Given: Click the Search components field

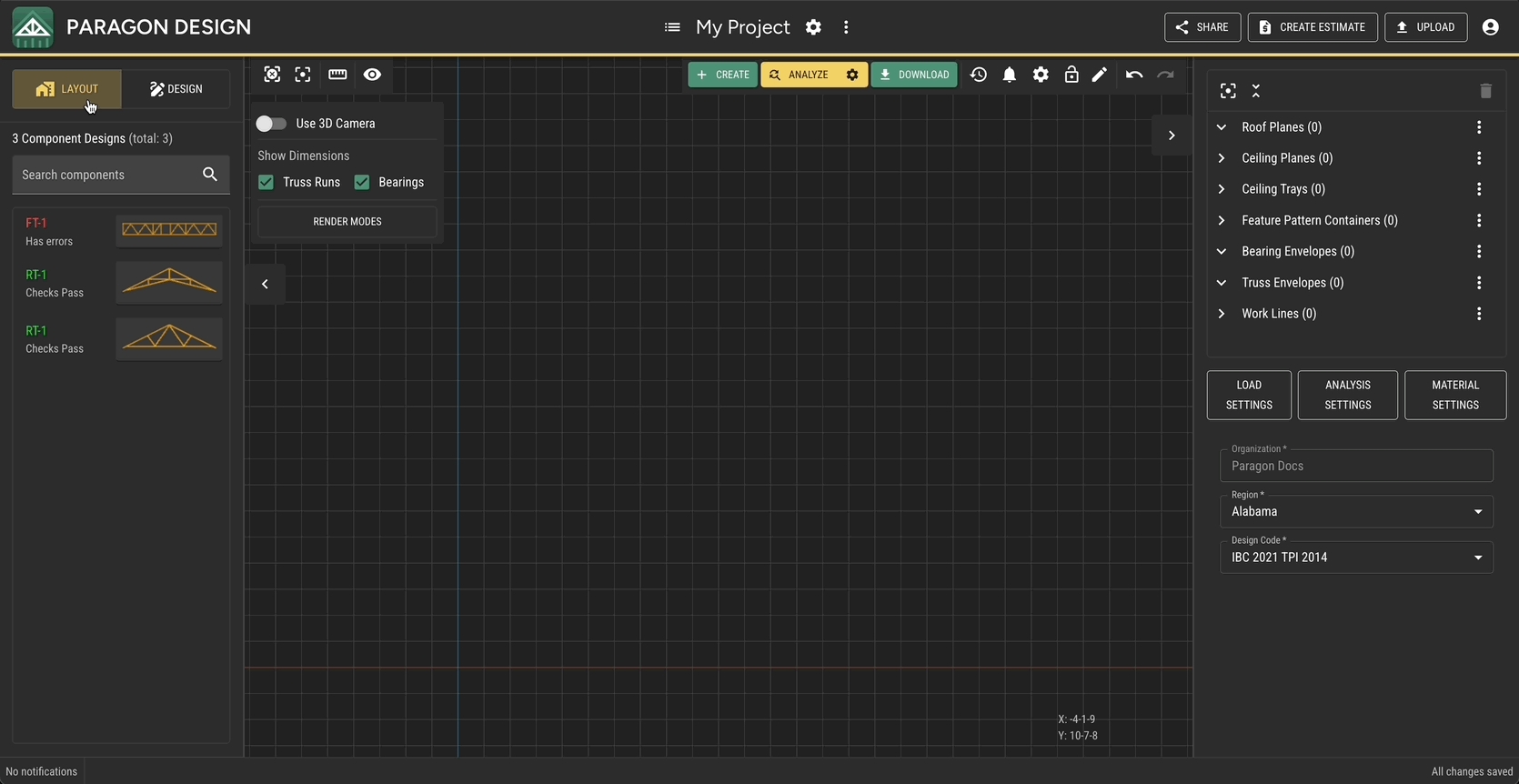Looking at the screenshot, I should pyautogui.click(x=107, y=175).
